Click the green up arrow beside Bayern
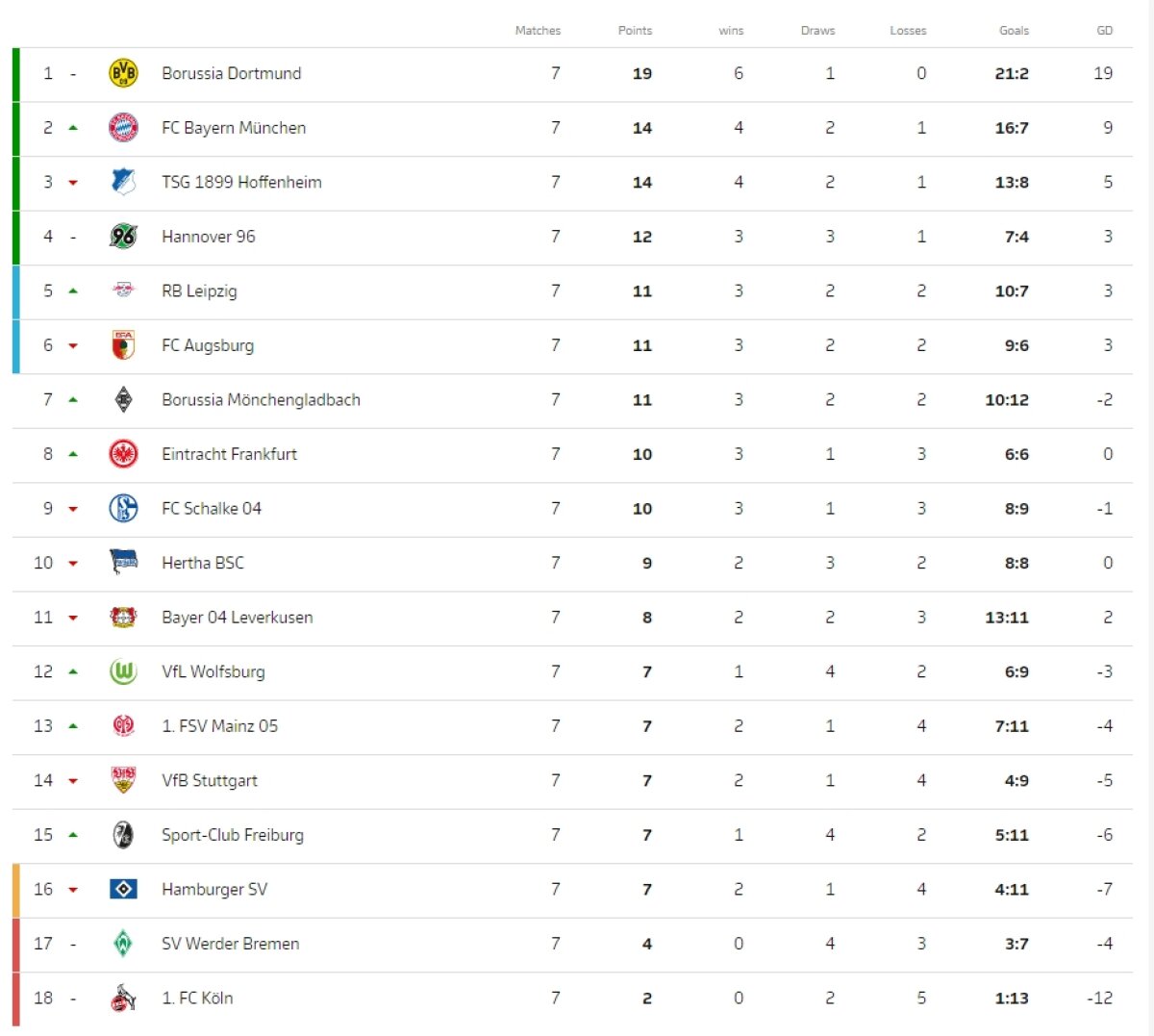Image resolution: width=1154 pixels, height=1036 pixels. pos(73,128)
